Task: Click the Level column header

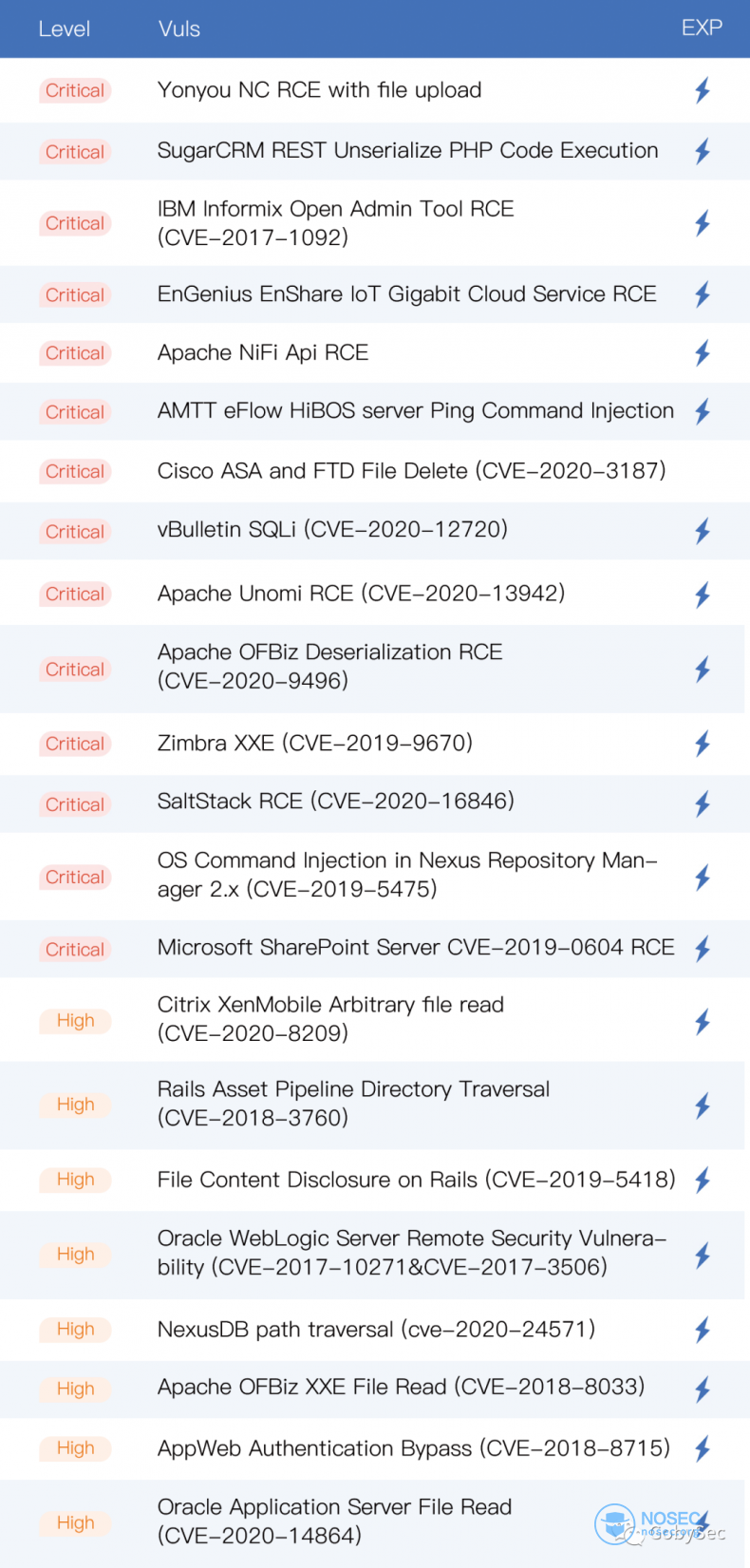Action: click(x=65, y=28)
